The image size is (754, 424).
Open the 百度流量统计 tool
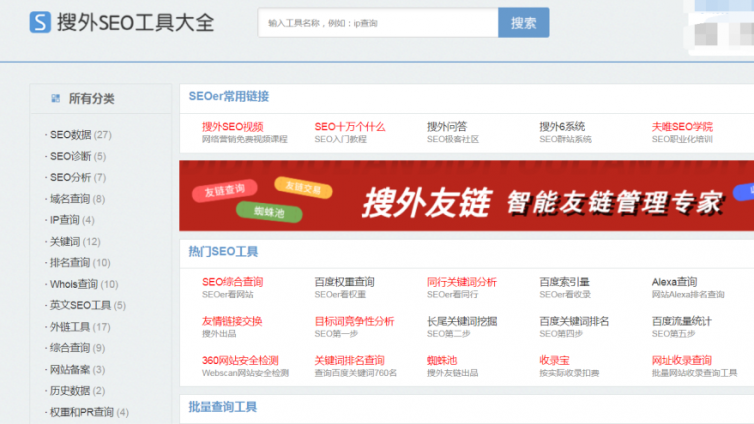(681, 321)
